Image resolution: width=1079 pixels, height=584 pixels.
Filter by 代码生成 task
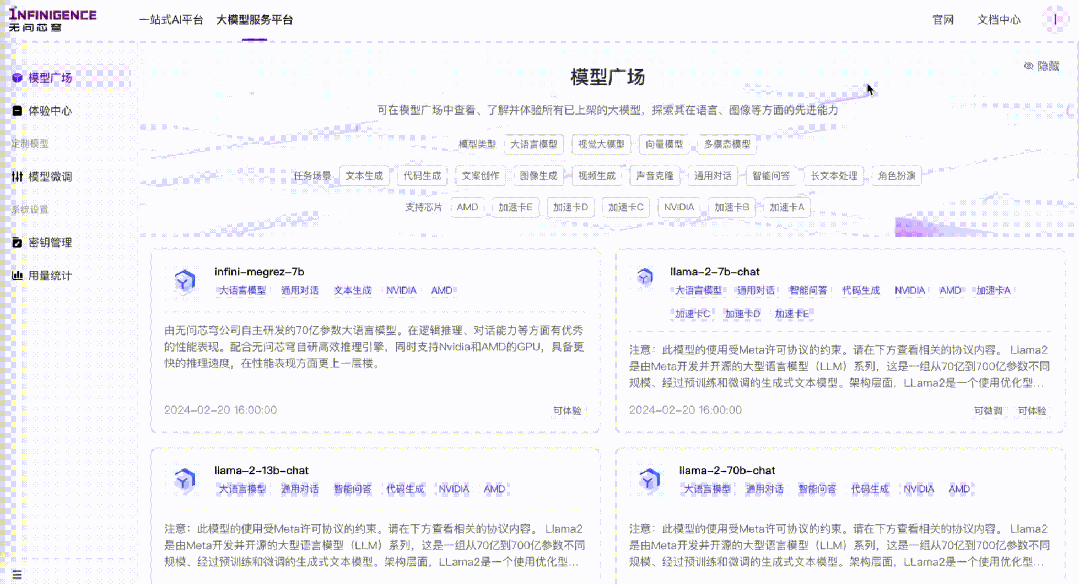(x=423, y=176)
